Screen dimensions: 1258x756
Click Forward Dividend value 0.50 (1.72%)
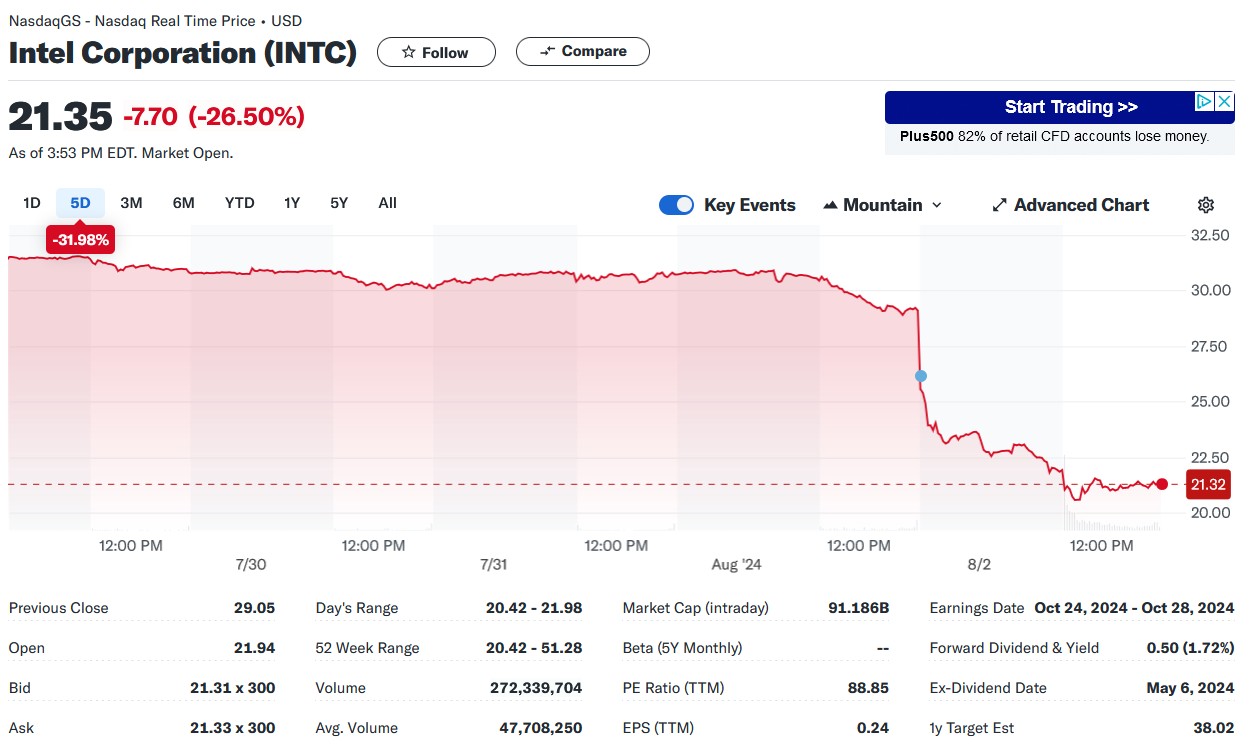[1190, 648]
